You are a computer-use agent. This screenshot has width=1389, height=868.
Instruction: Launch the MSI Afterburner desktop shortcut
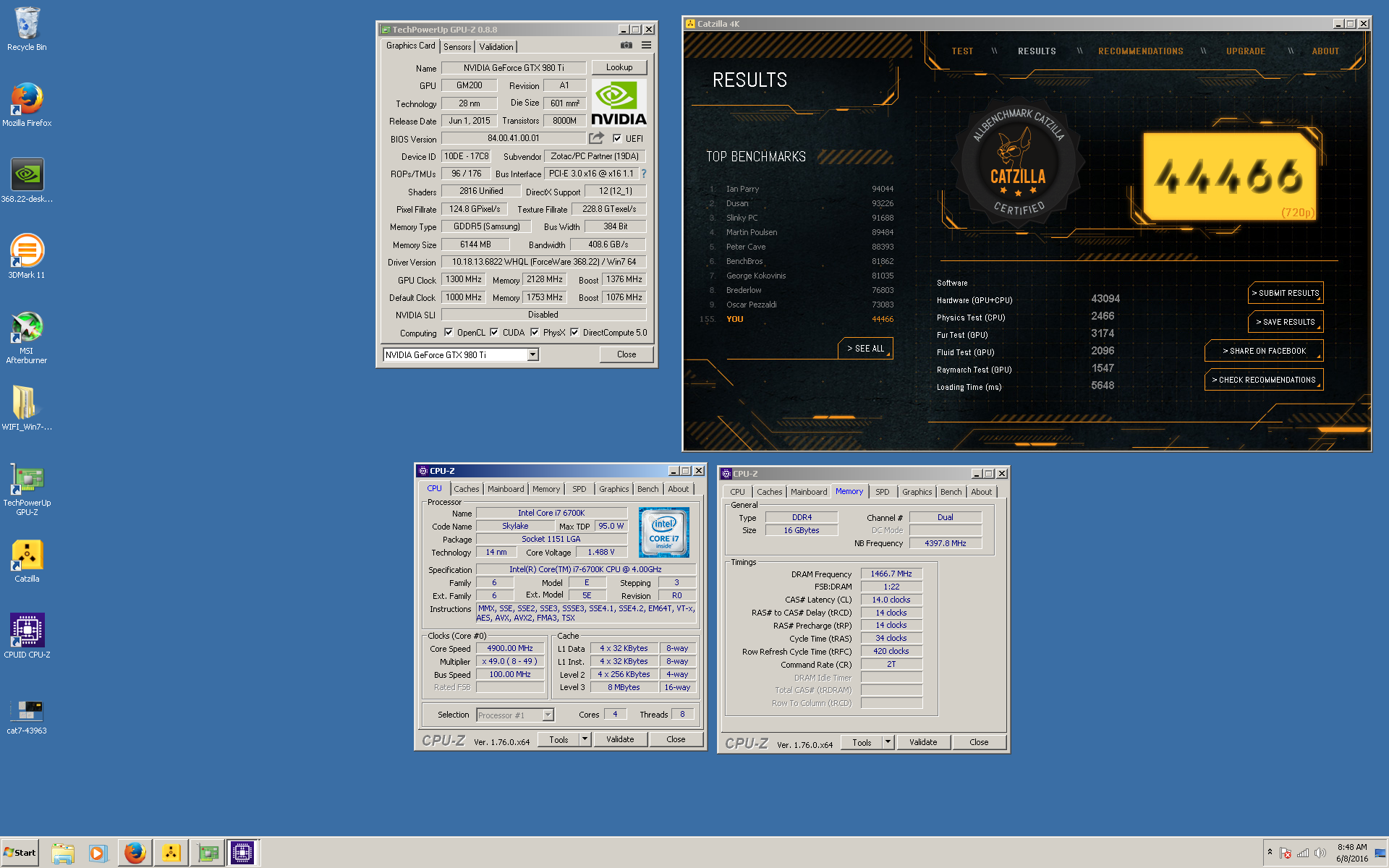point(27,338)
